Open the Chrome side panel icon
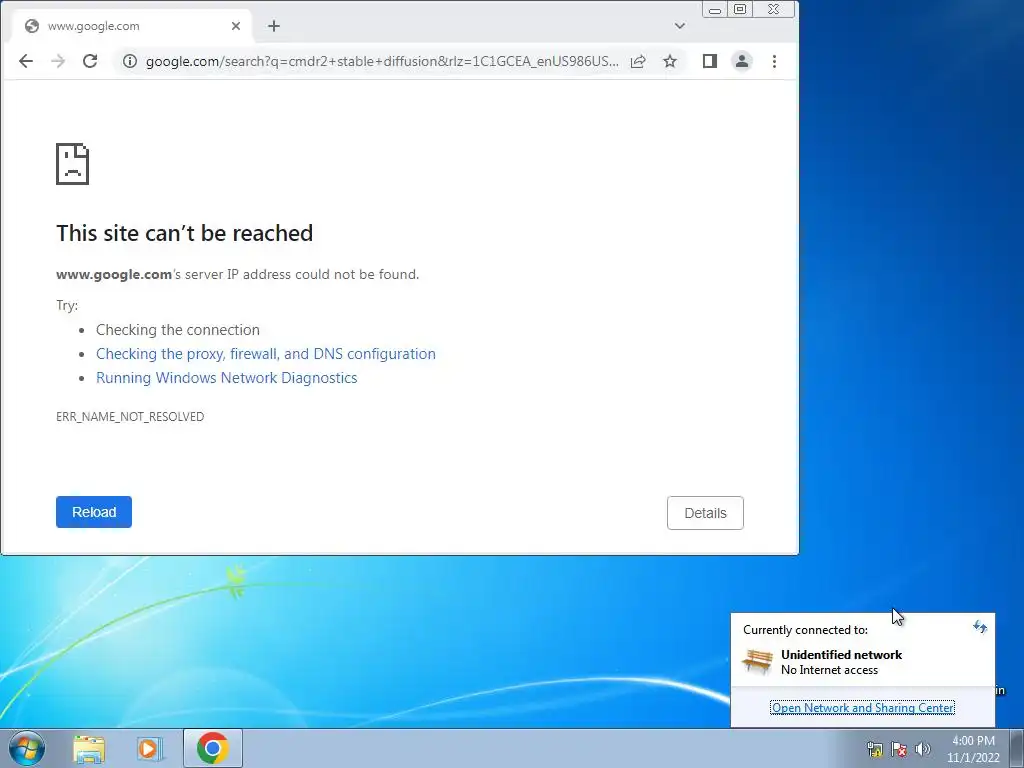 [x=710, y=61]
